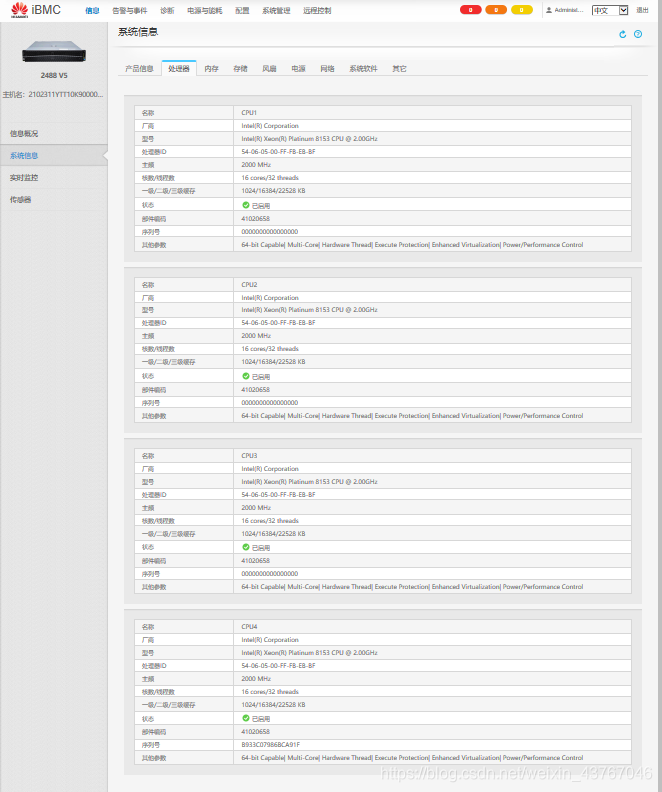Open the orange major alarm counter
This screenshot has height=792, width=662.
click(x=496, y=10)
